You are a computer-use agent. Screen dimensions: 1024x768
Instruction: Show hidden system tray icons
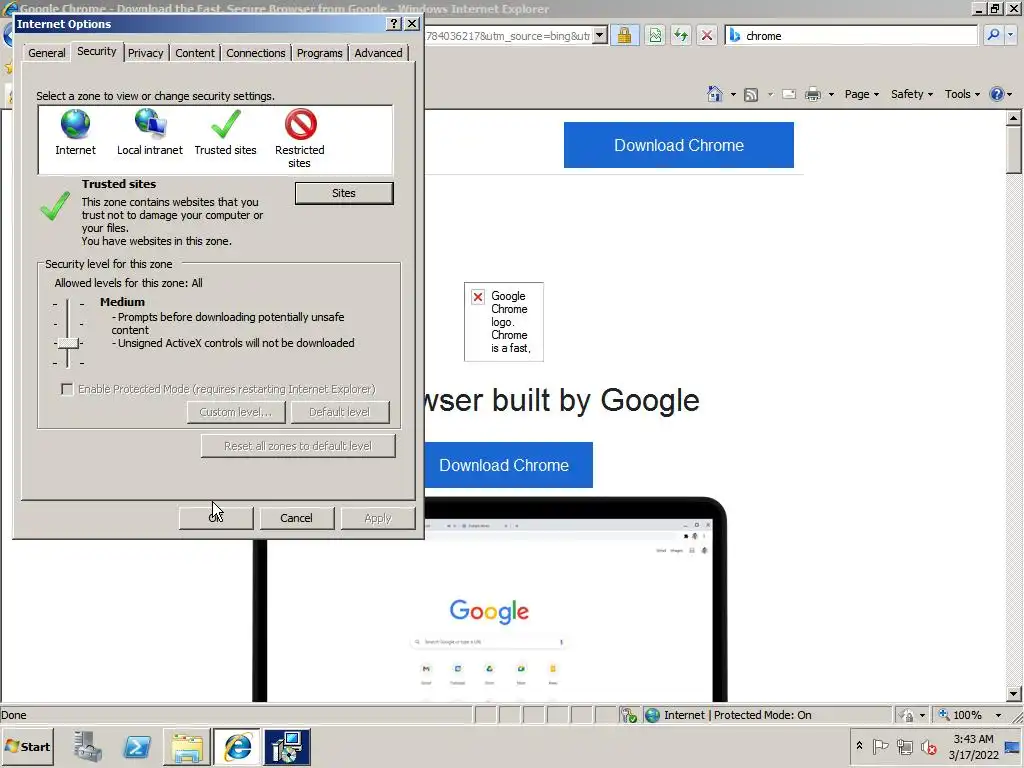(859, 746)
